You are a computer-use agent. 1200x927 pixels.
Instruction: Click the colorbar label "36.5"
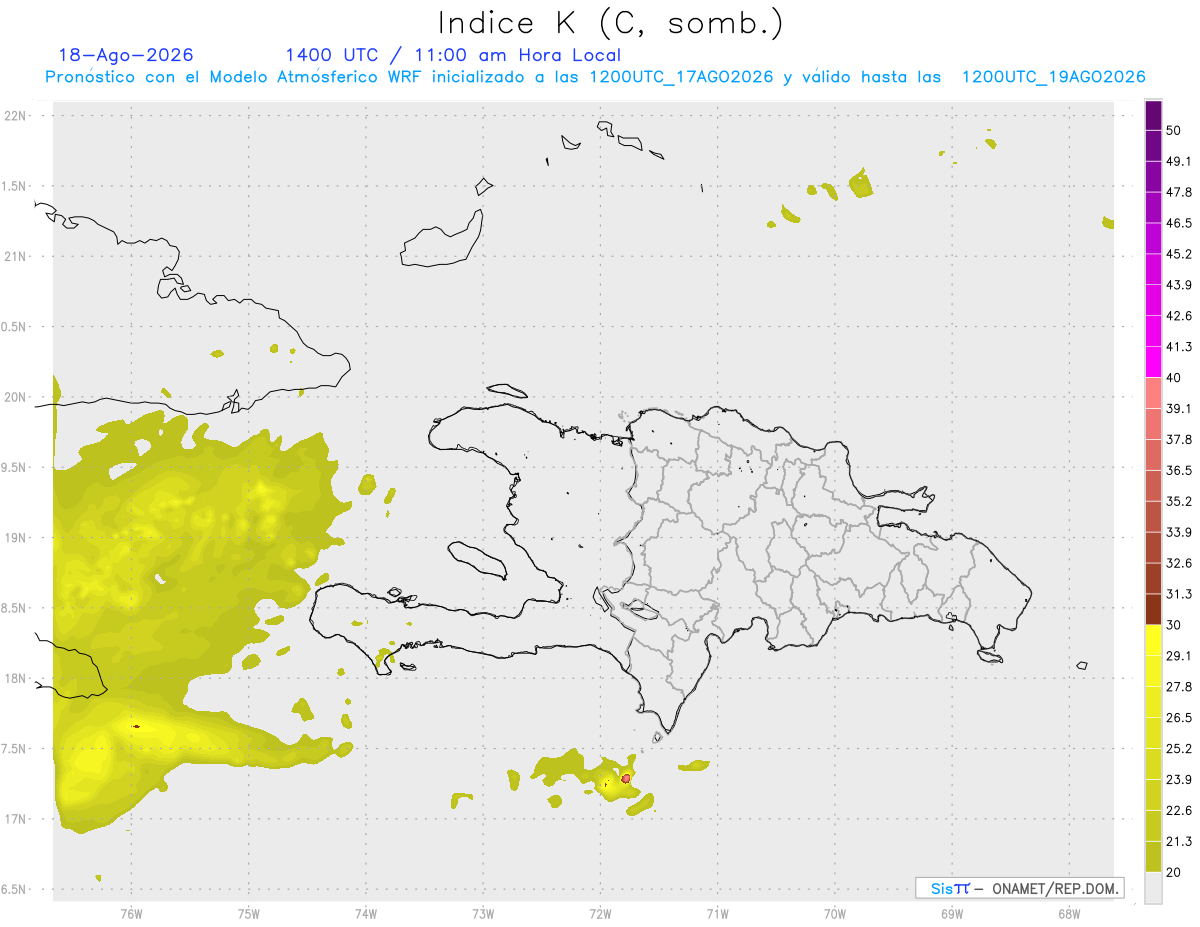point(1179,471)
